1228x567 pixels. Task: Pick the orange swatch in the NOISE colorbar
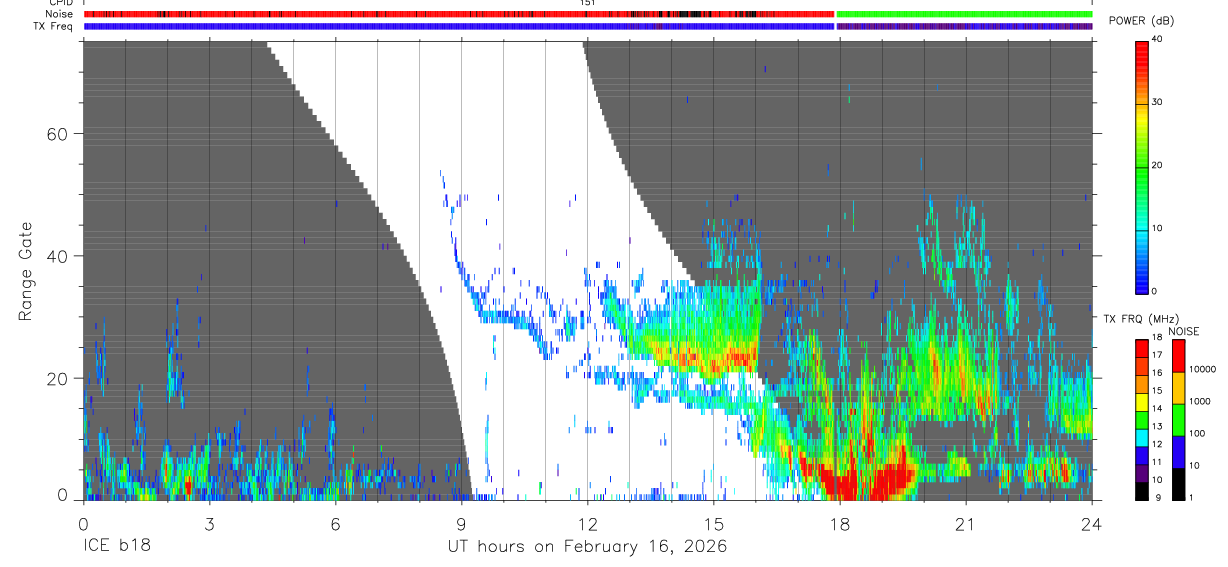1178,388
